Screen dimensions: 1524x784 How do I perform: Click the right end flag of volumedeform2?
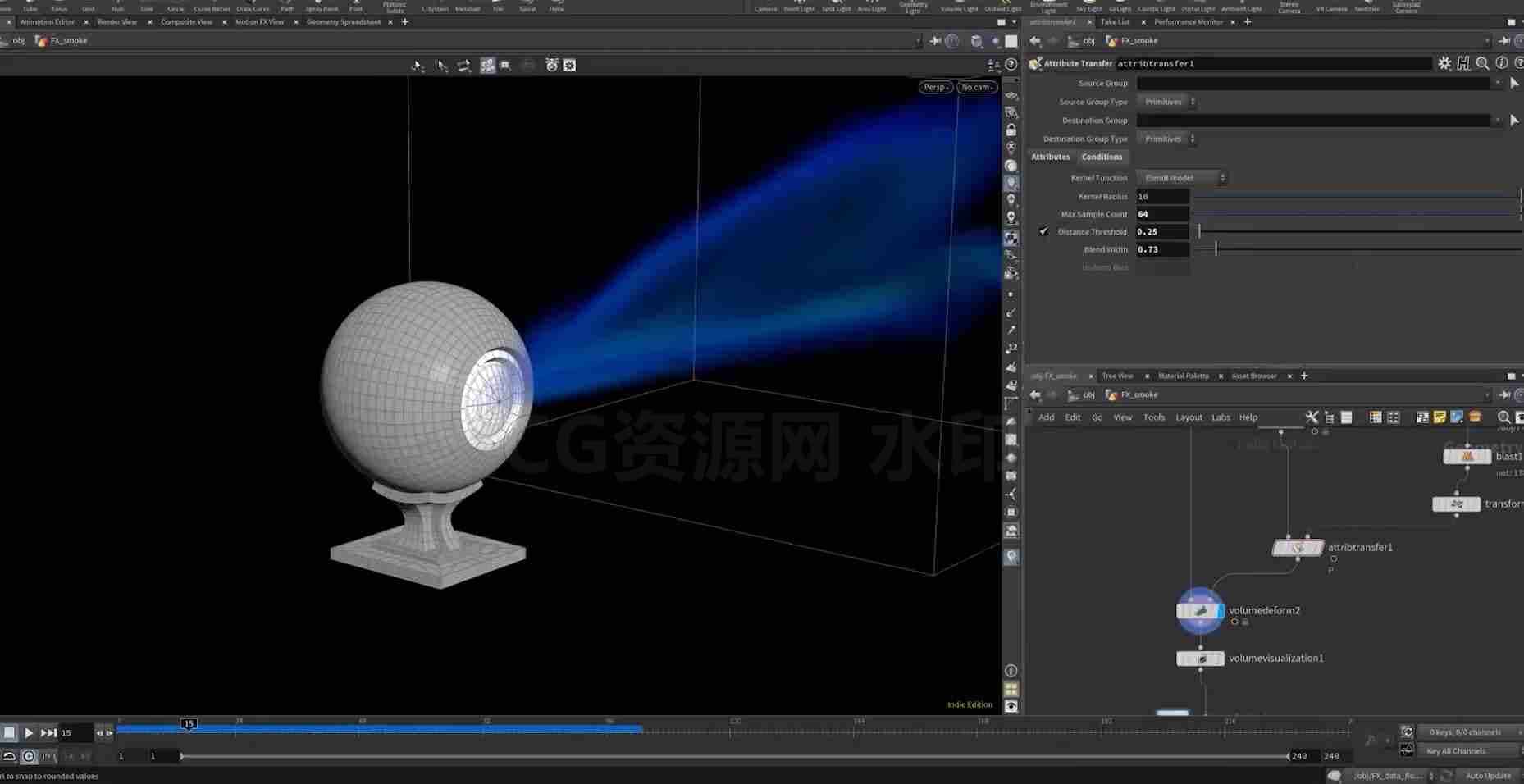[1221, 611]
